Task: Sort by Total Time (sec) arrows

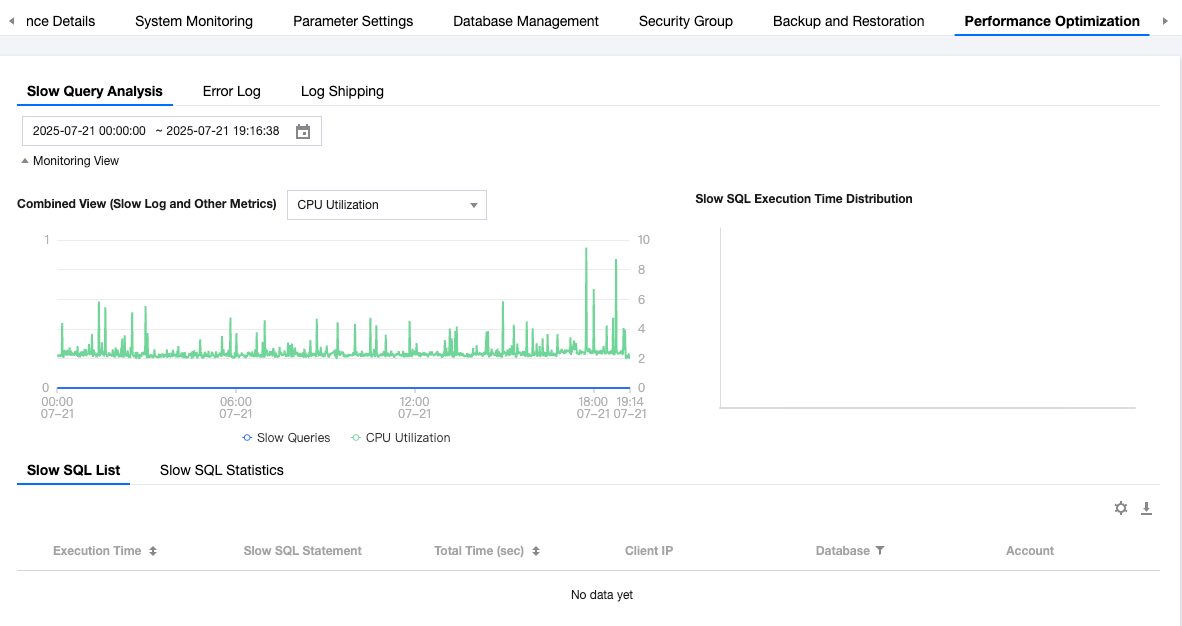Action: tap(536, 551)
